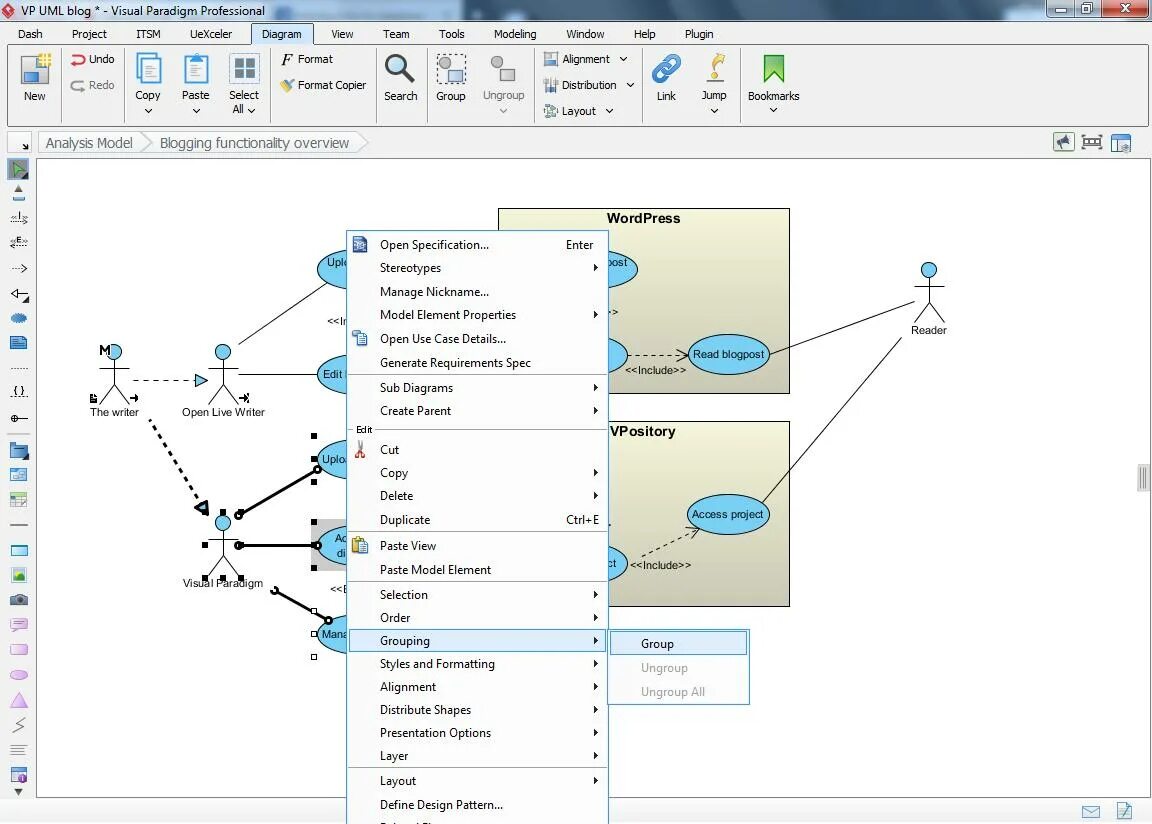The width and height of the screenshot is (1152, 824).
Task: Expand the Copy dropdown arrow in toolbar
Action: click(148, 111)
